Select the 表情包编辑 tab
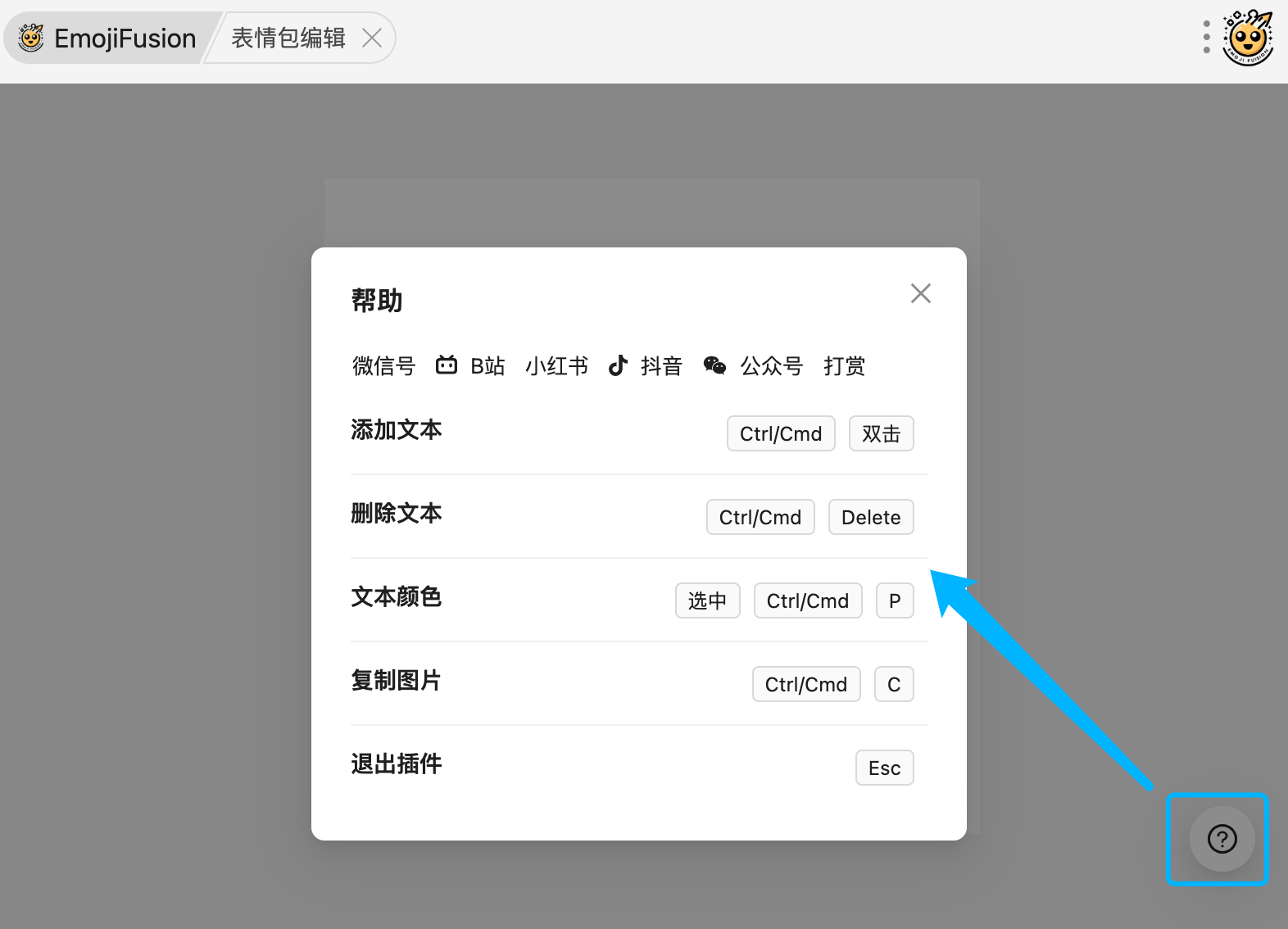 (288, 38)
